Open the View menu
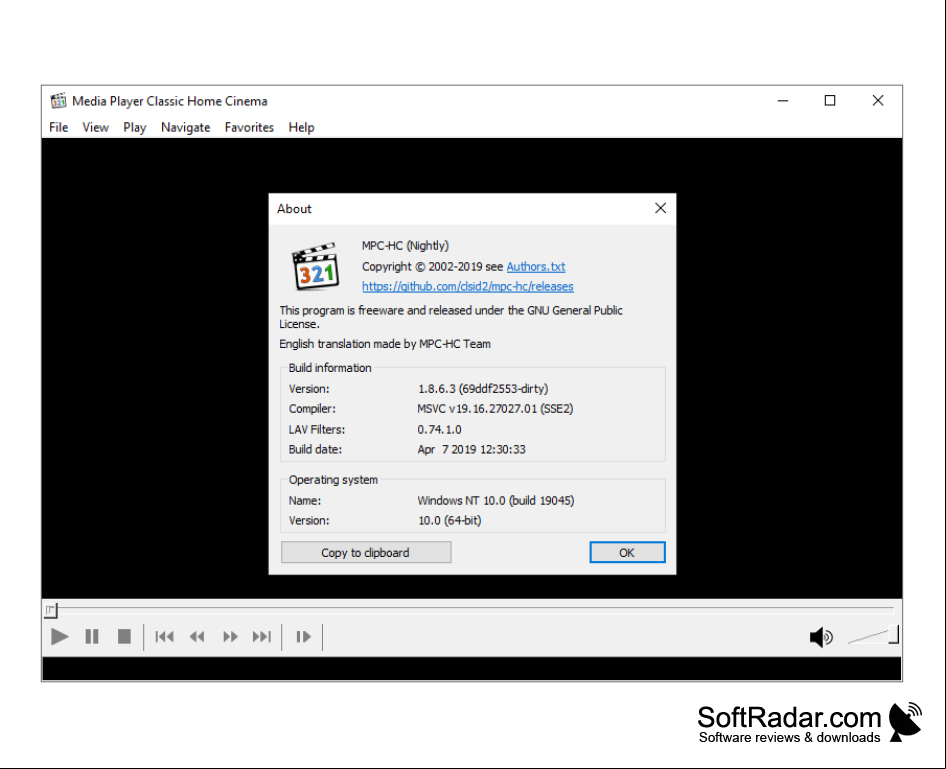Viewport: 946px width, 769px height. tap(95, 127)
